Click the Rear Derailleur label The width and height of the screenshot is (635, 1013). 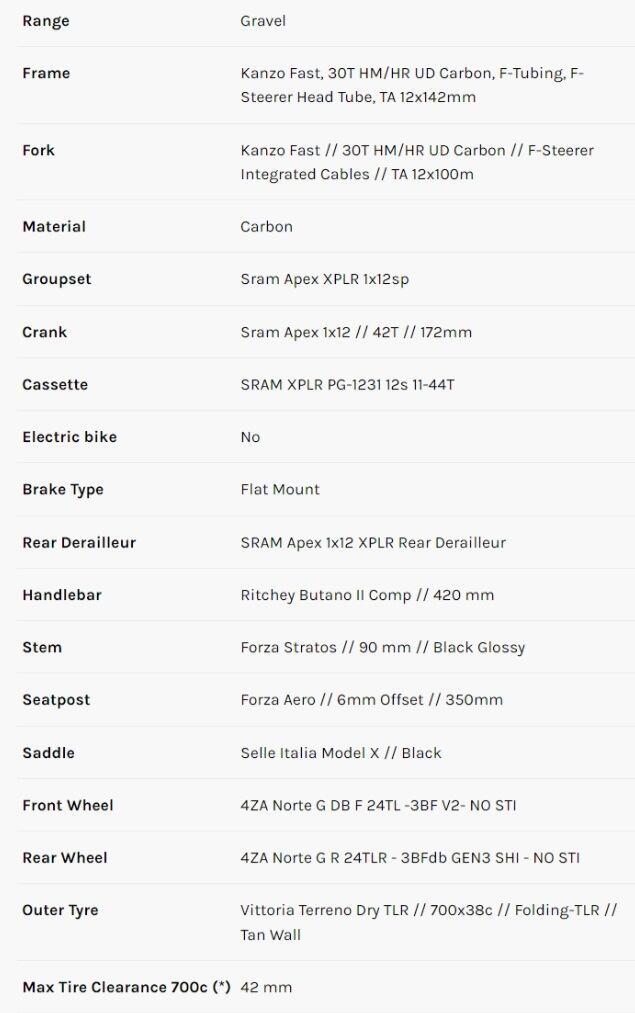(79, 542)
